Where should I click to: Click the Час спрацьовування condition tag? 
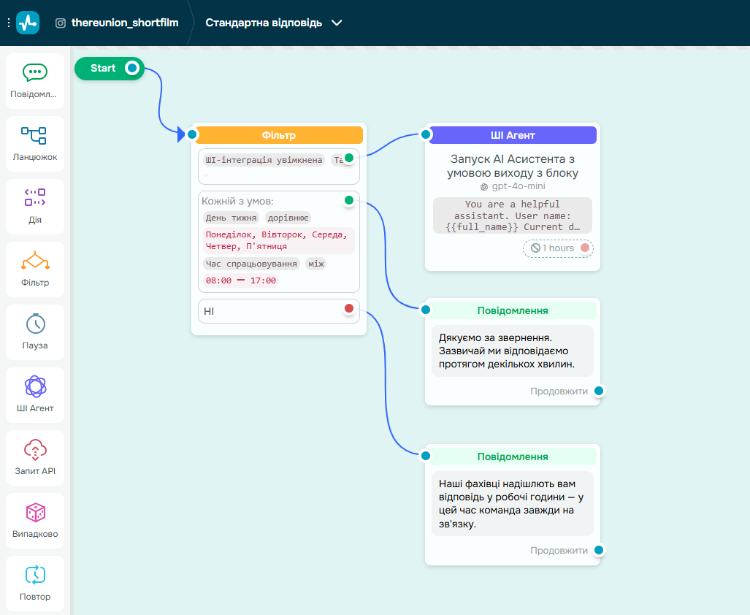tap(251, 264)
